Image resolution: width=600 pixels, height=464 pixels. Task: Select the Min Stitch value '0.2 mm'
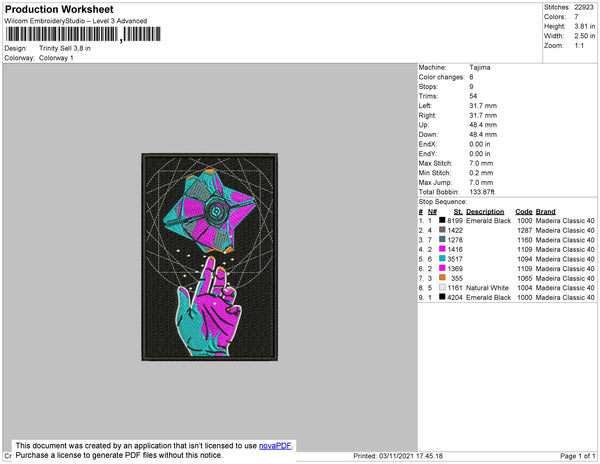(x=481, y=173)
